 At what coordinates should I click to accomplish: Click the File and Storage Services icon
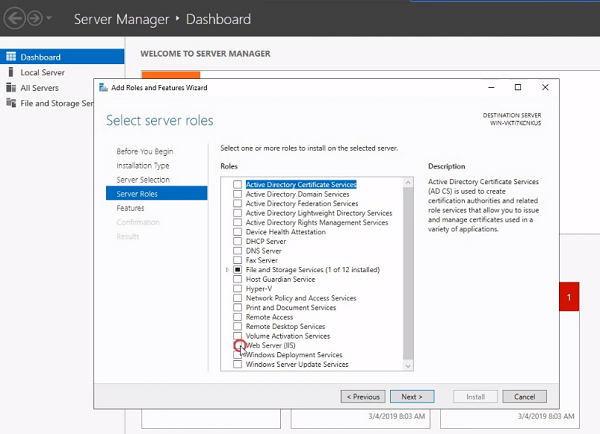[x=11, y=103]
